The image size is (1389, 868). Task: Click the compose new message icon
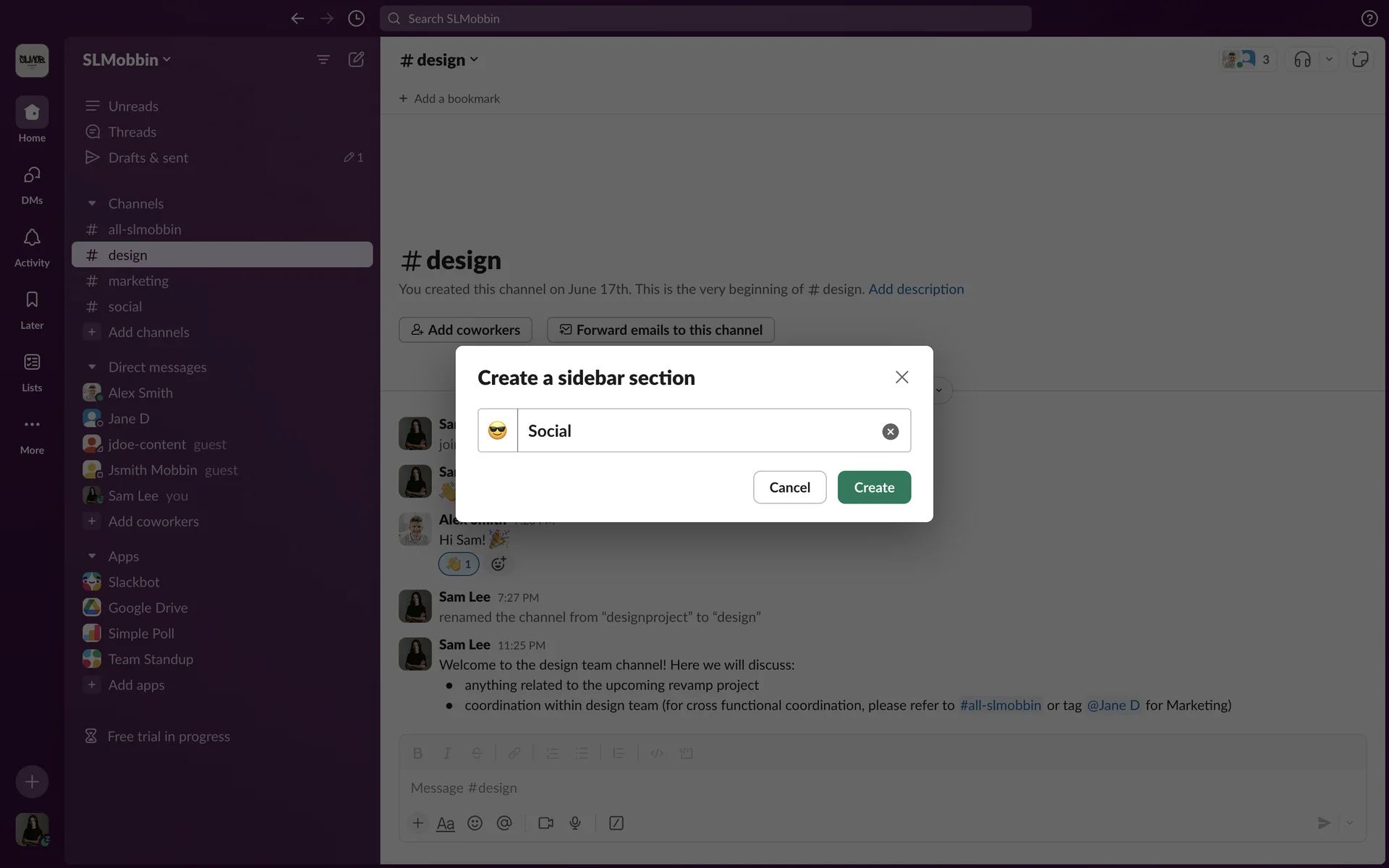356,60
